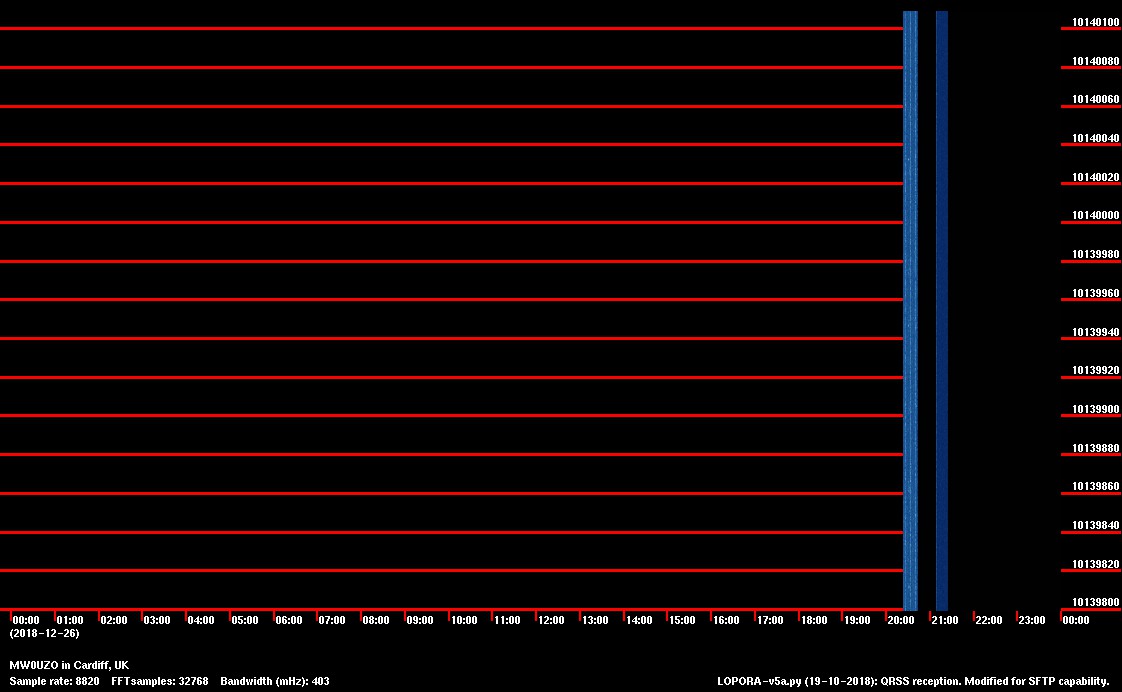This screenshot has width=1122, height=692.
Task: Click the 10140100 frequency label
Action: (1095, 22)
